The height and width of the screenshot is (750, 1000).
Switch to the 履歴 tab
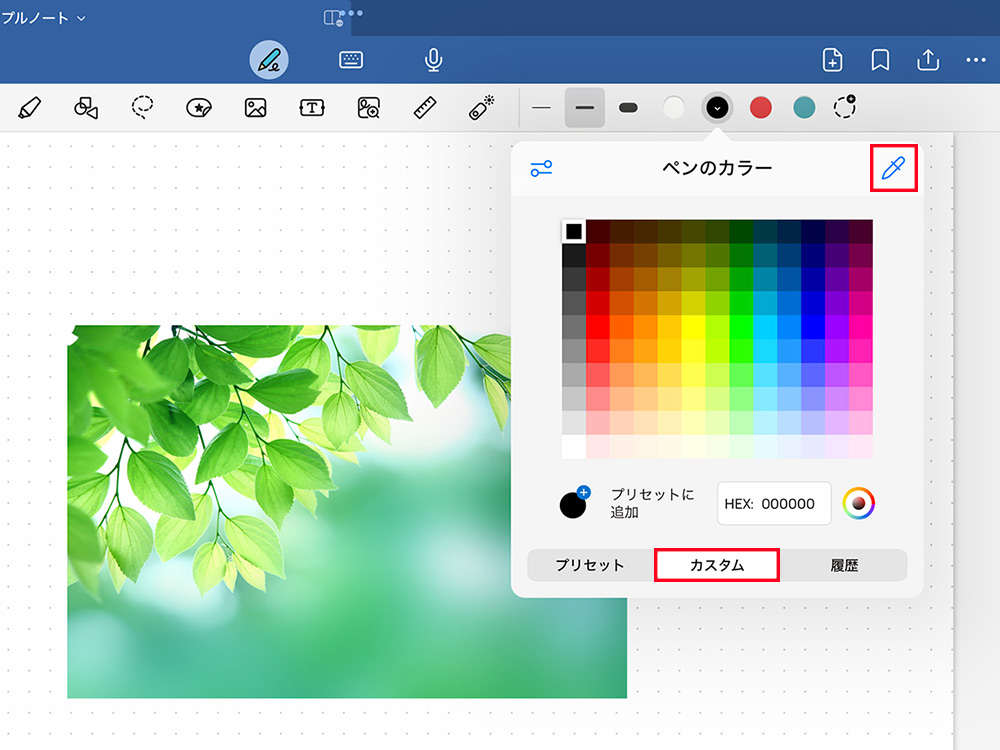tap(844, 565)
